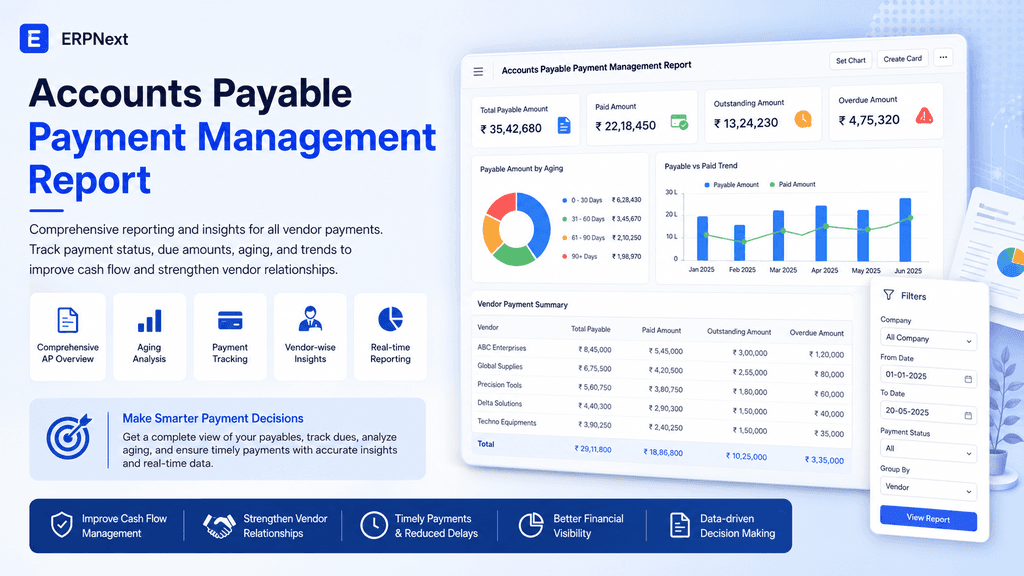Open the To Date calendar icon
Screen dimensions: 1024x576
point(968,415)
